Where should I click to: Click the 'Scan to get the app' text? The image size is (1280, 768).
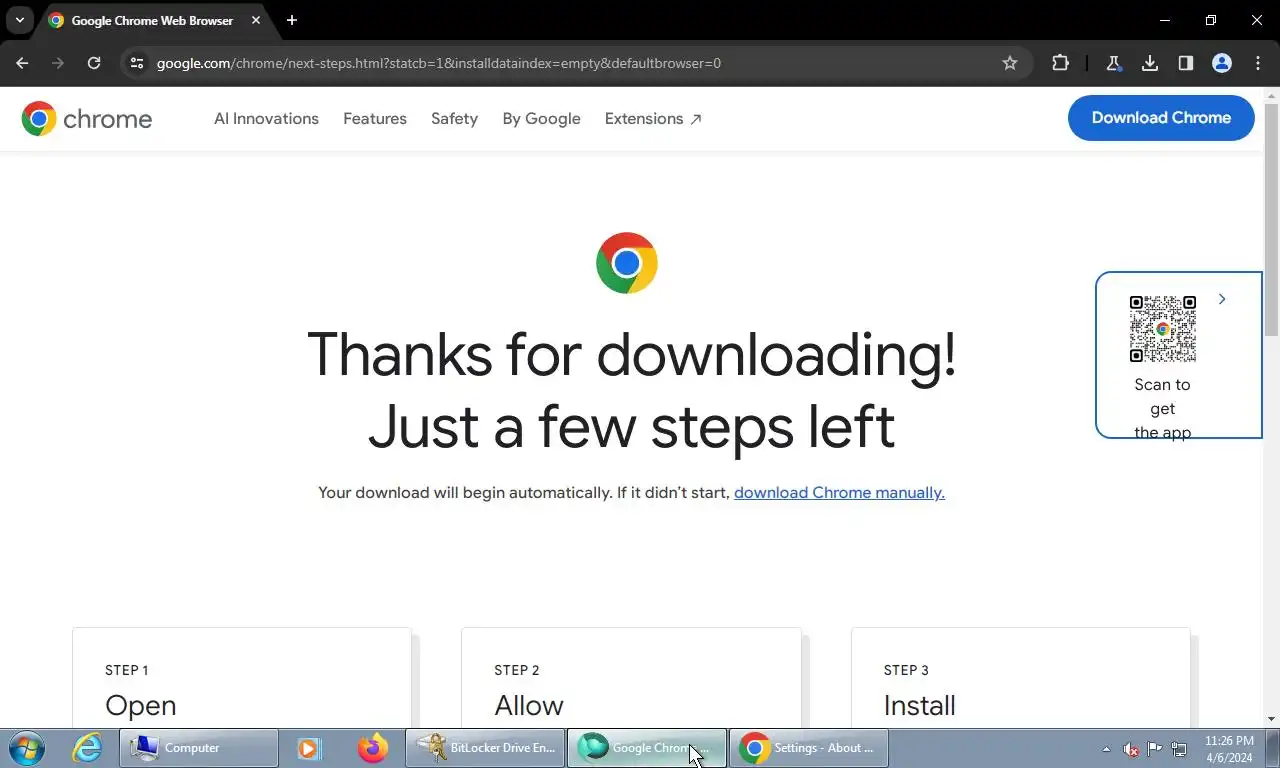1162,408
